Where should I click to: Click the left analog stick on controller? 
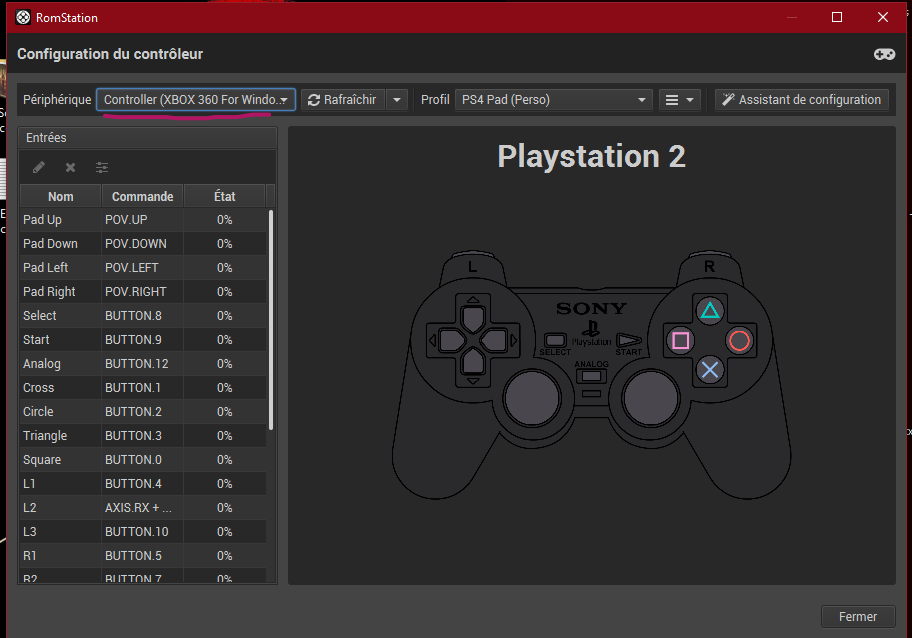tap(532, 399)
